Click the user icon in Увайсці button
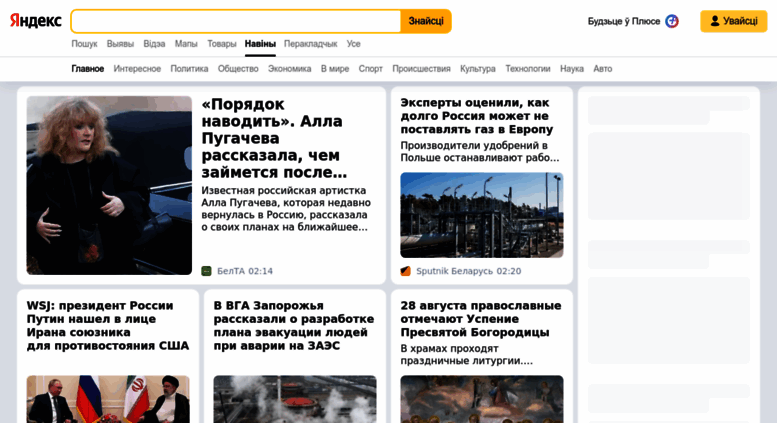Viewport: 777px width, 423px height. click(x=715, y=21)
